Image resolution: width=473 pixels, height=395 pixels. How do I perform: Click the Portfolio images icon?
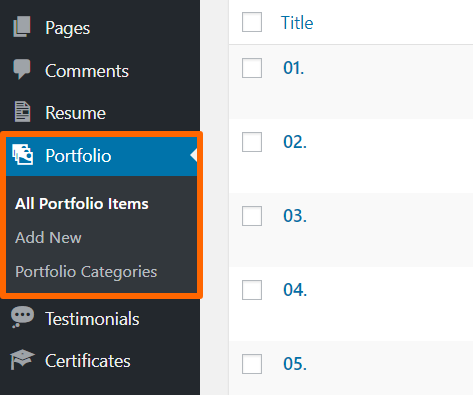pos(22,154)
